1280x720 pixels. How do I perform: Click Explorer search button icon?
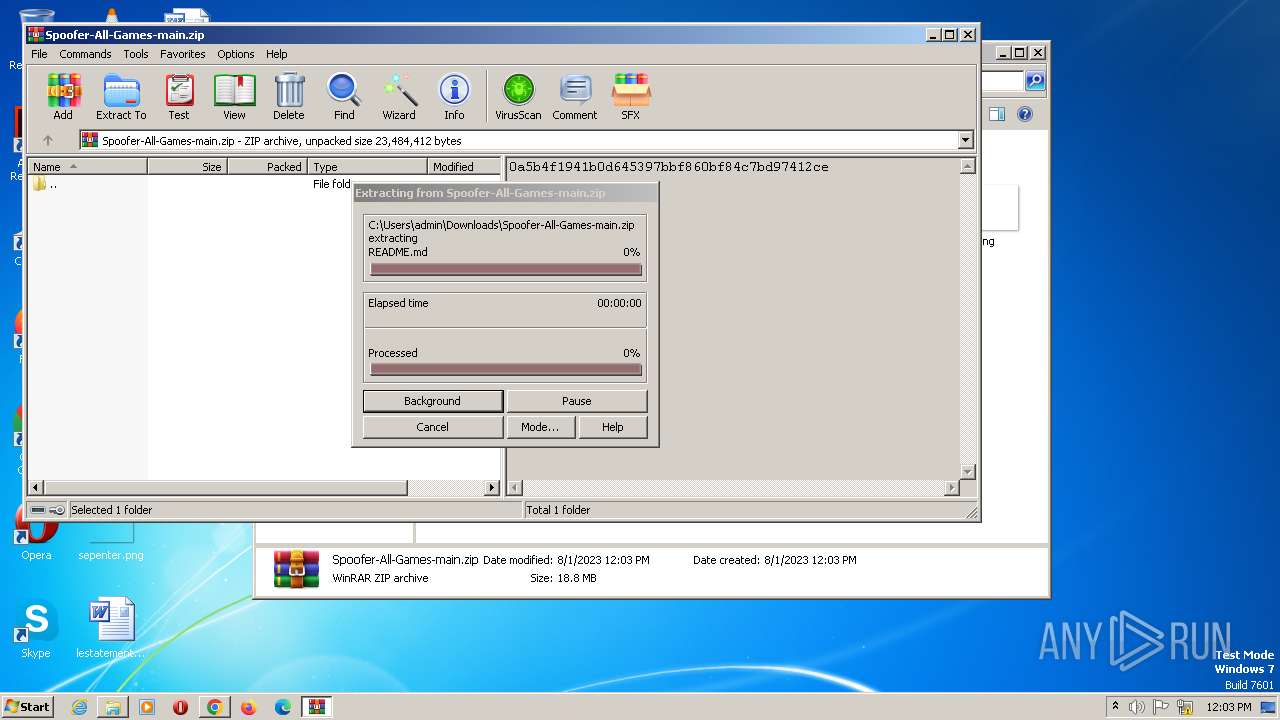1035,81
